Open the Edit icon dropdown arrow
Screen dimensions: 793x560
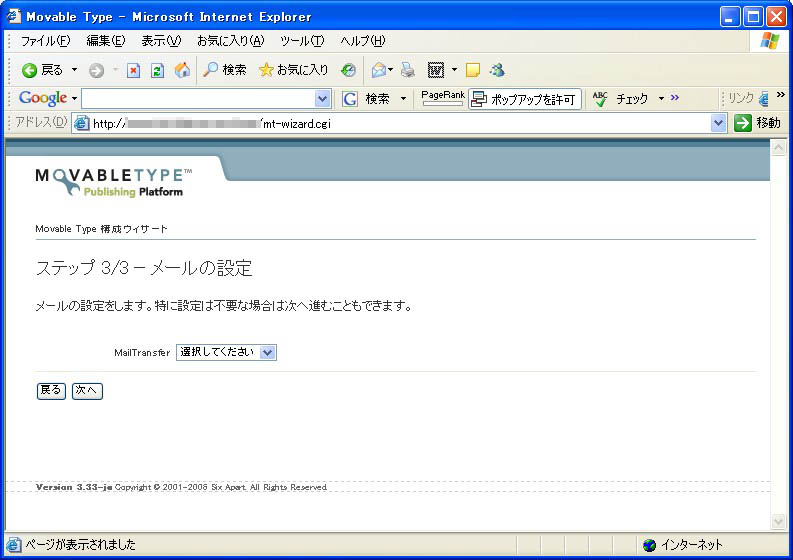[x=454, y=70]
